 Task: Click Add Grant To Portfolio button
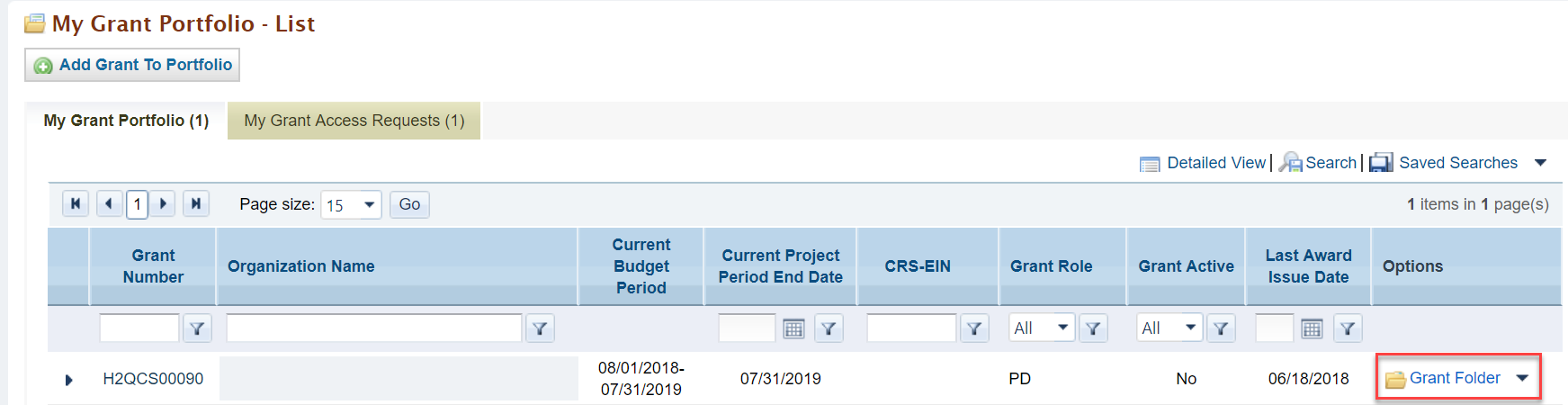(x=132, y=65)
